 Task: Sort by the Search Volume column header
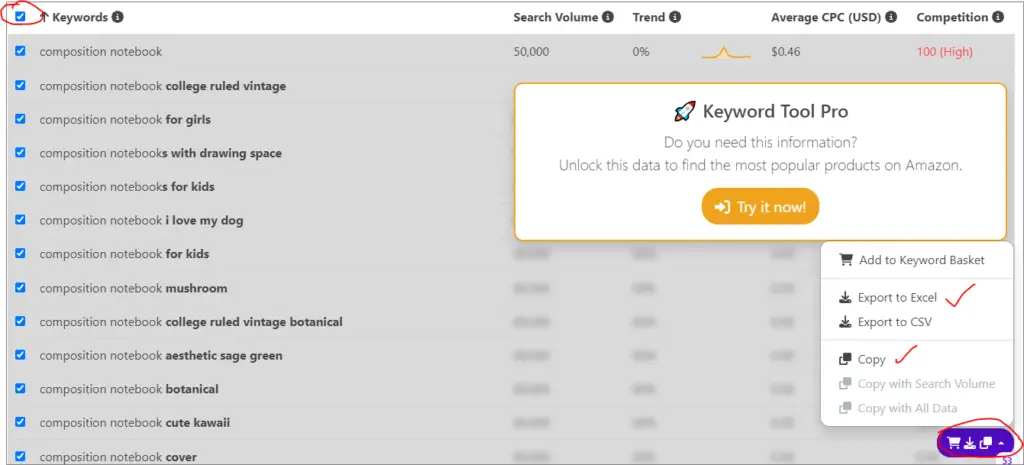tap(556, 18)
